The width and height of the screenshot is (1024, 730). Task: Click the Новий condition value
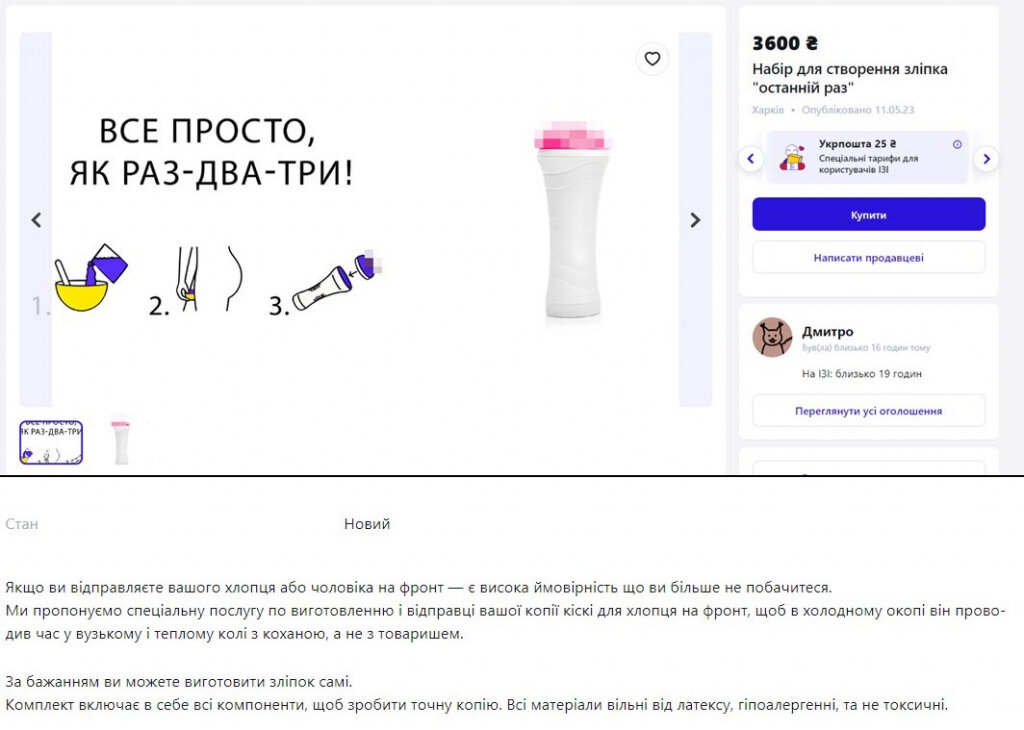[x=367, y=524]
